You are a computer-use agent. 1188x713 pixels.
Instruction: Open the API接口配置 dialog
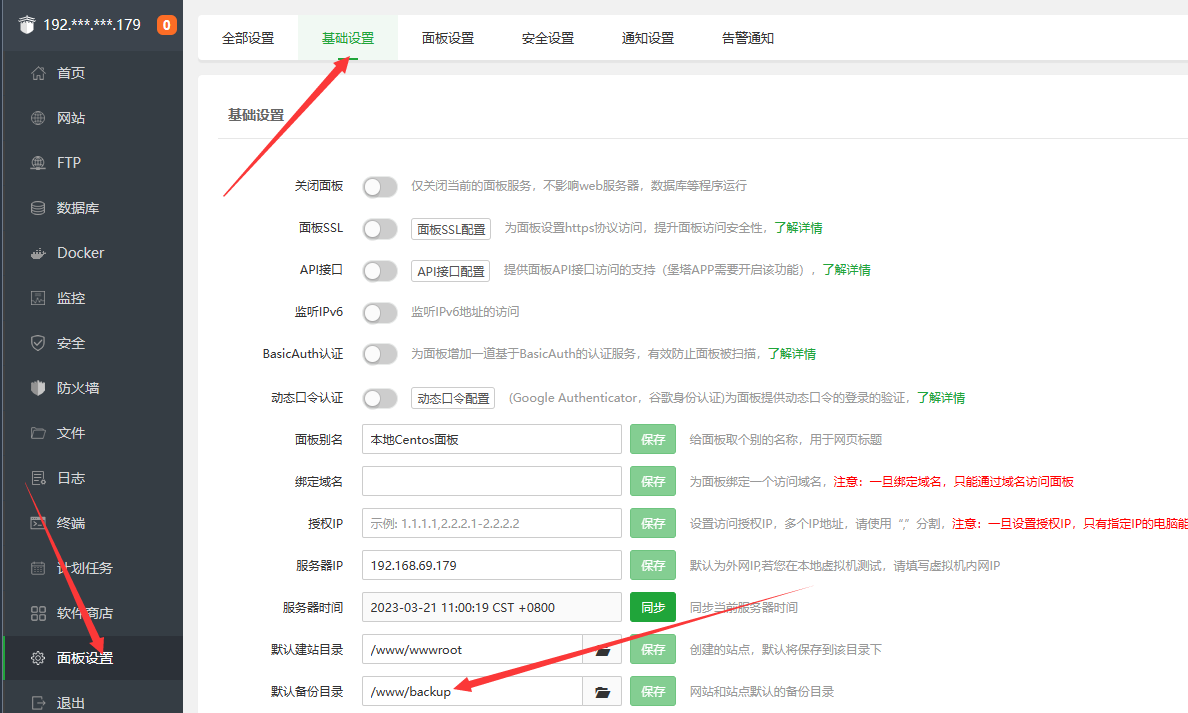450,270
